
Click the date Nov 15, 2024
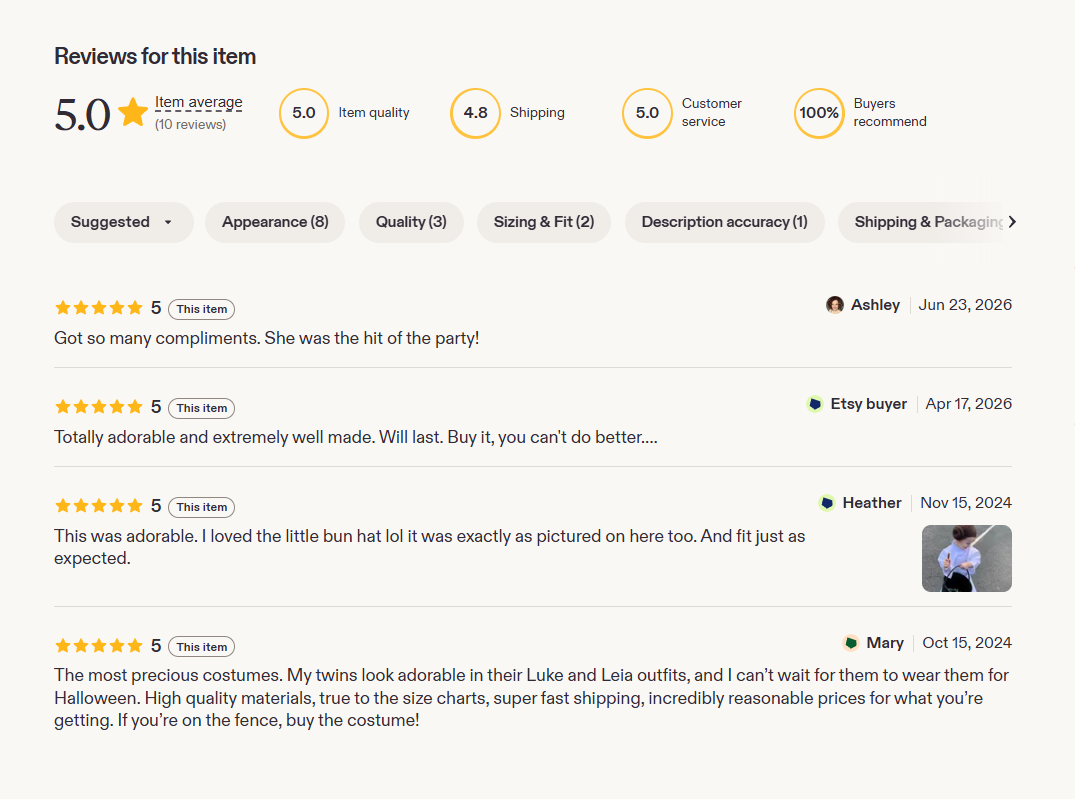966,503
